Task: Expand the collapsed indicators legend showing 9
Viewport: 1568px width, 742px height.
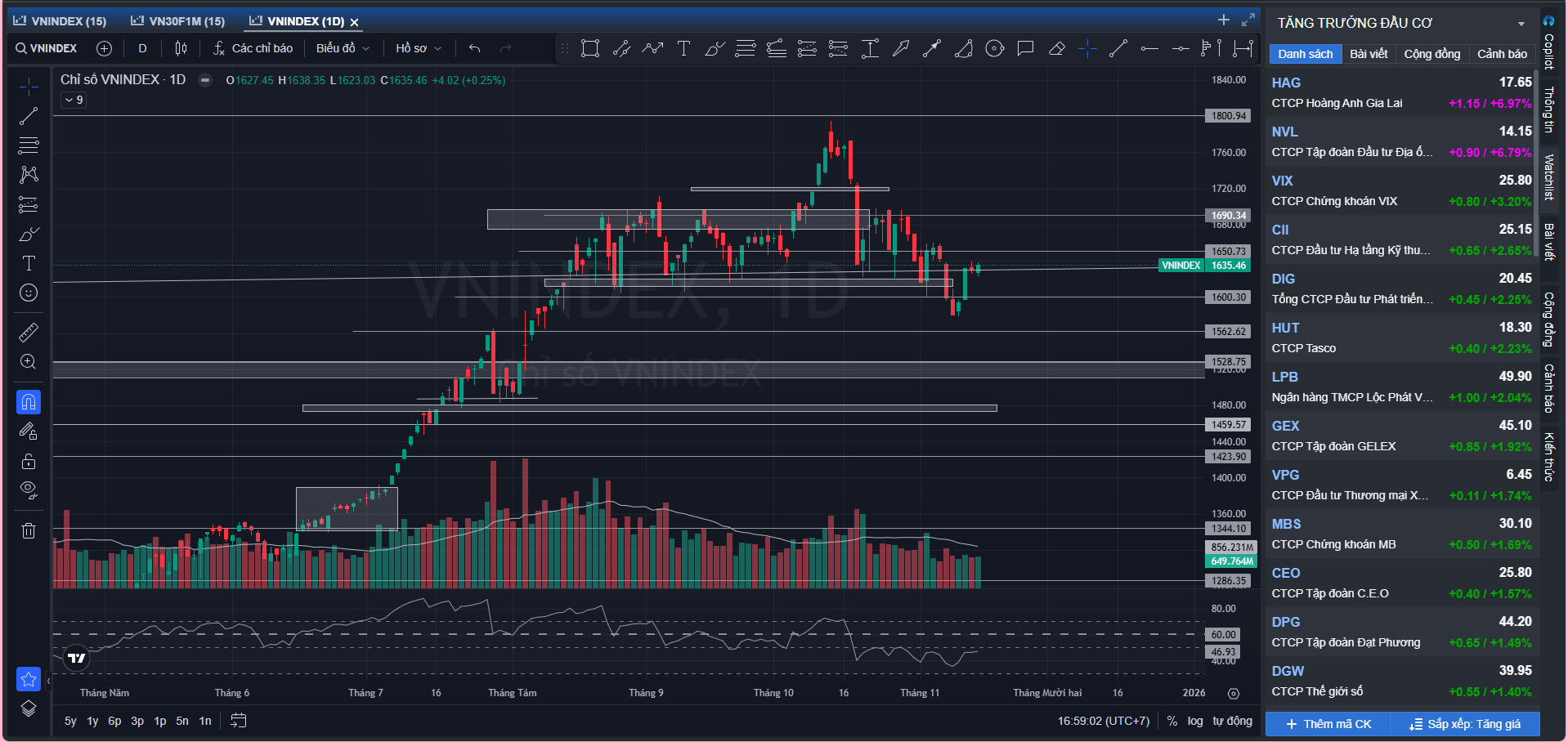Action: point(74,100)
